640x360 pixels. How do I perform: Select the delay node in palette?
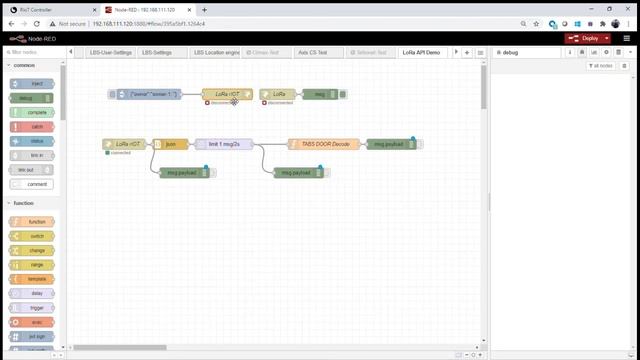[x=32, y=293]
